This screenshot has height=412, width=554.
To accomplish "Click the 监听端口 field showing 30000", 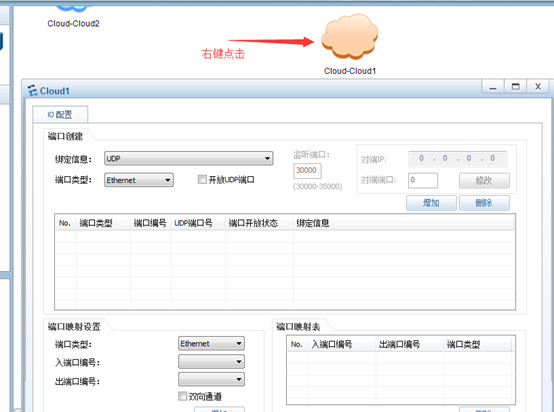I will (x=307, y=171).
